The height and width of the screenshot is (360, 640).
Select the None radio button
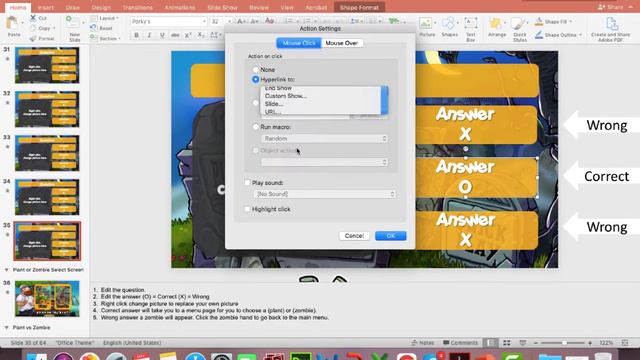(256, 70)
